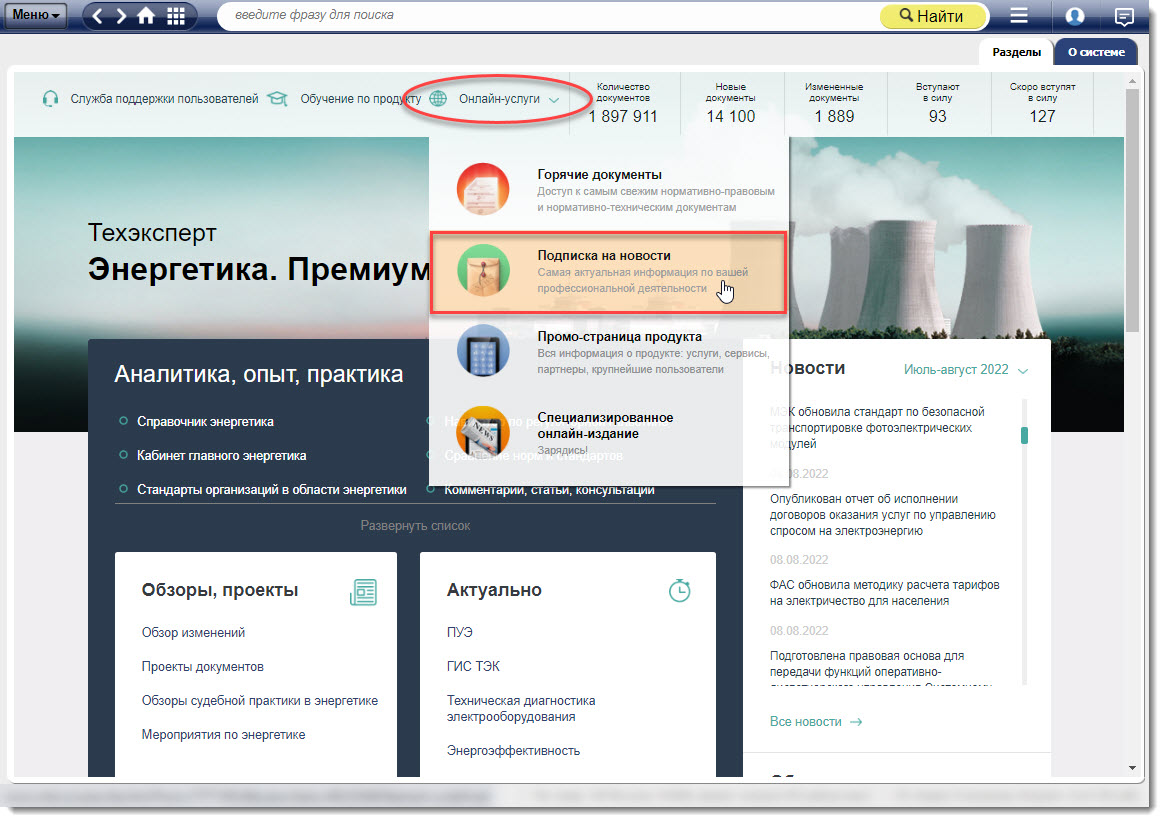Open Комментарии, статьи, консультации link

point(549,490)
